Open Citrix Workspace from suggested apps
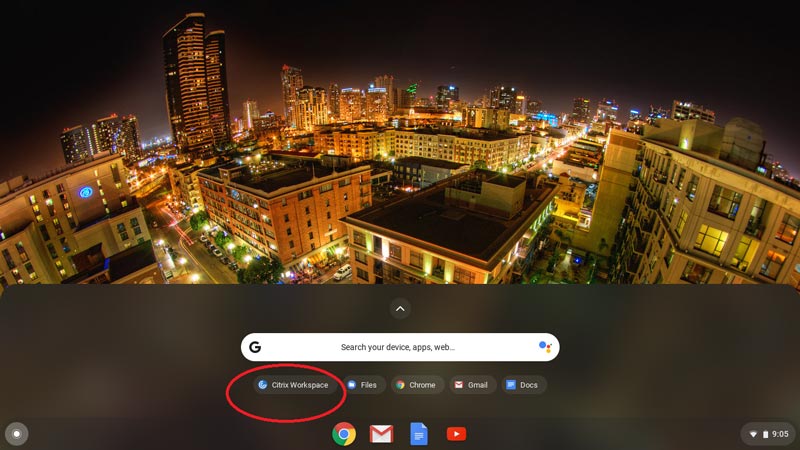Screen dimensions: 800x450 tap(293, 385)
